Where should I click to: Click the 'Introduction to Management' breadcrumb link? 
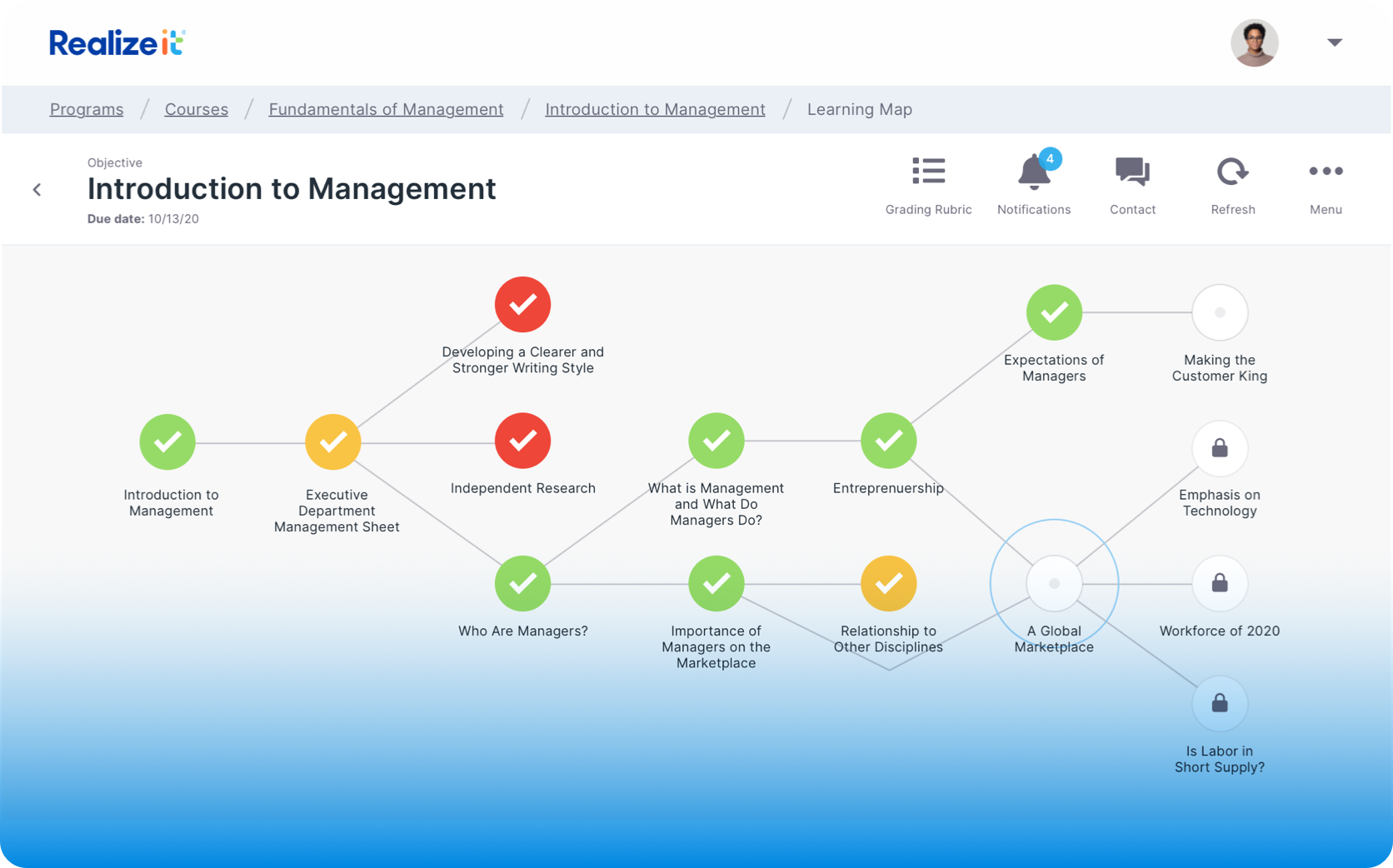pos(654,109)
